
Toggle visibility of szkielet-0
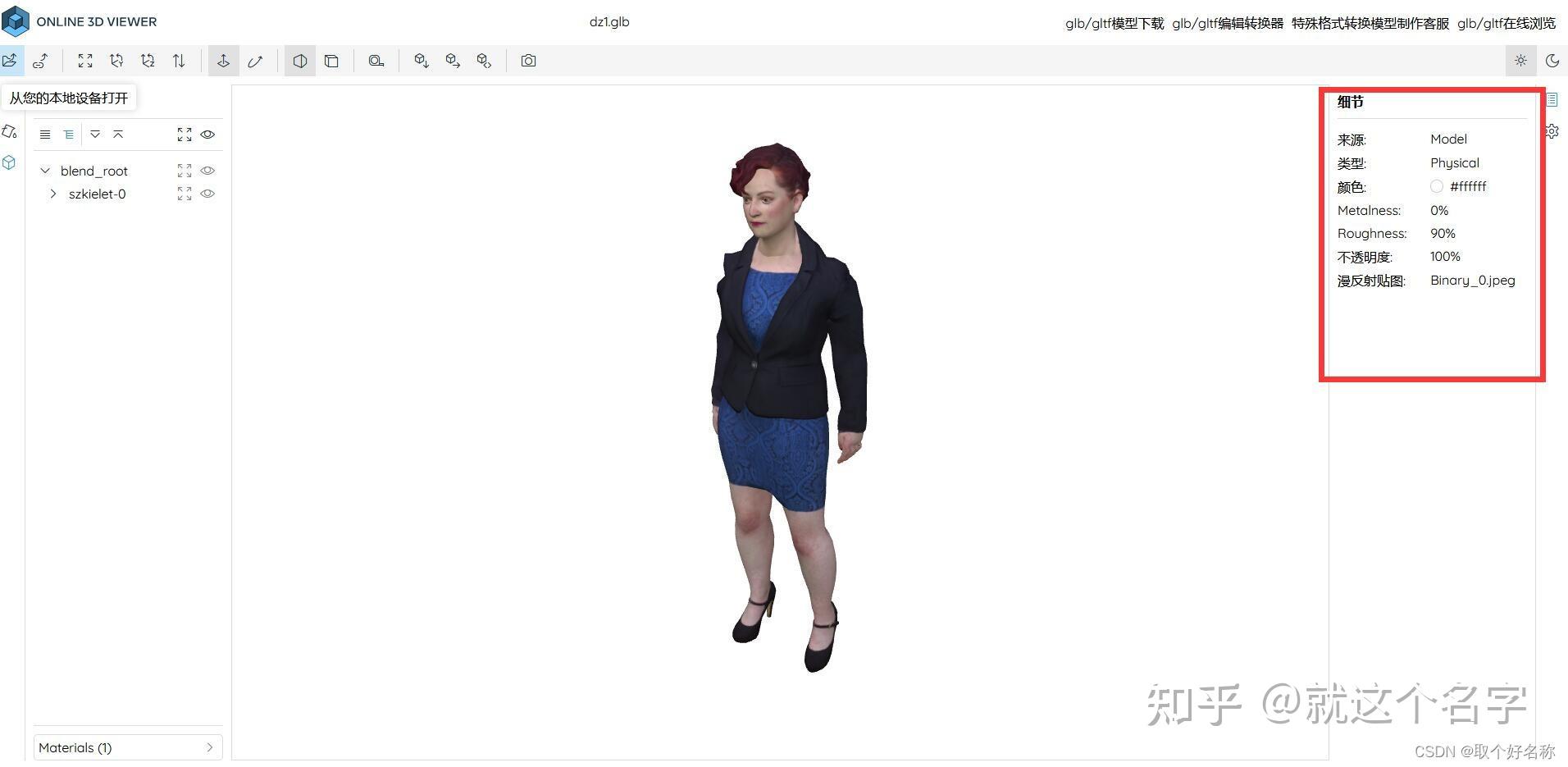pyautogui.click(x=207, y=194)
